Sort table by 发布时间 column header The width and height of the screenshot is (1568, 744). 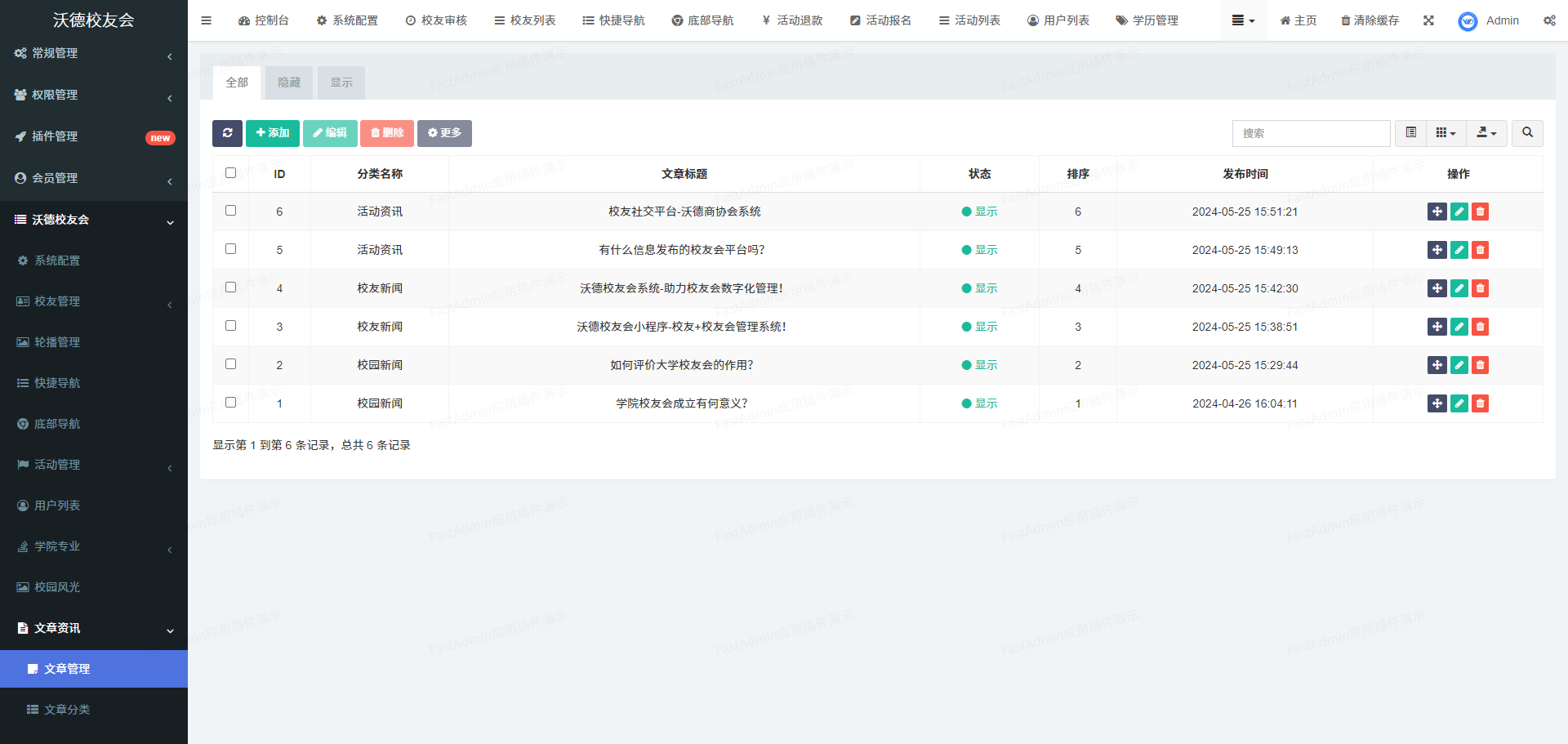[x=1245, y=174]
